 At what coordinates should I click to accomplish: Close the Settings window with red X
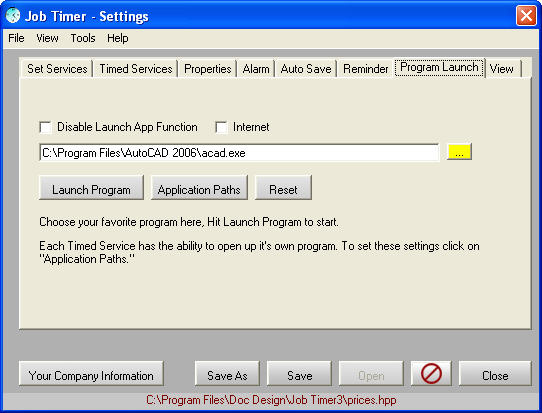[x=526, y=16]
